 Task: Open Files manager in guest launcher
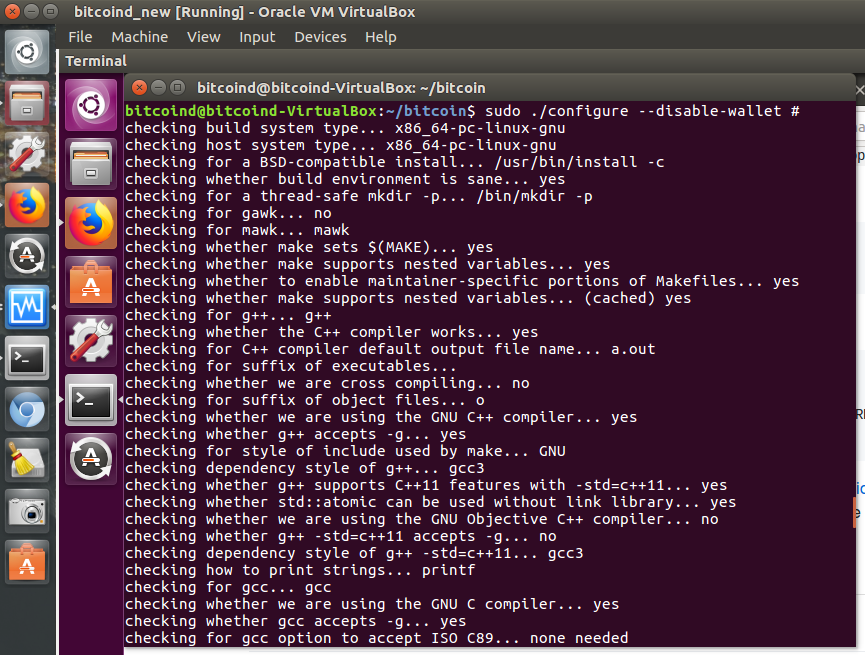[x=91, y=164]
